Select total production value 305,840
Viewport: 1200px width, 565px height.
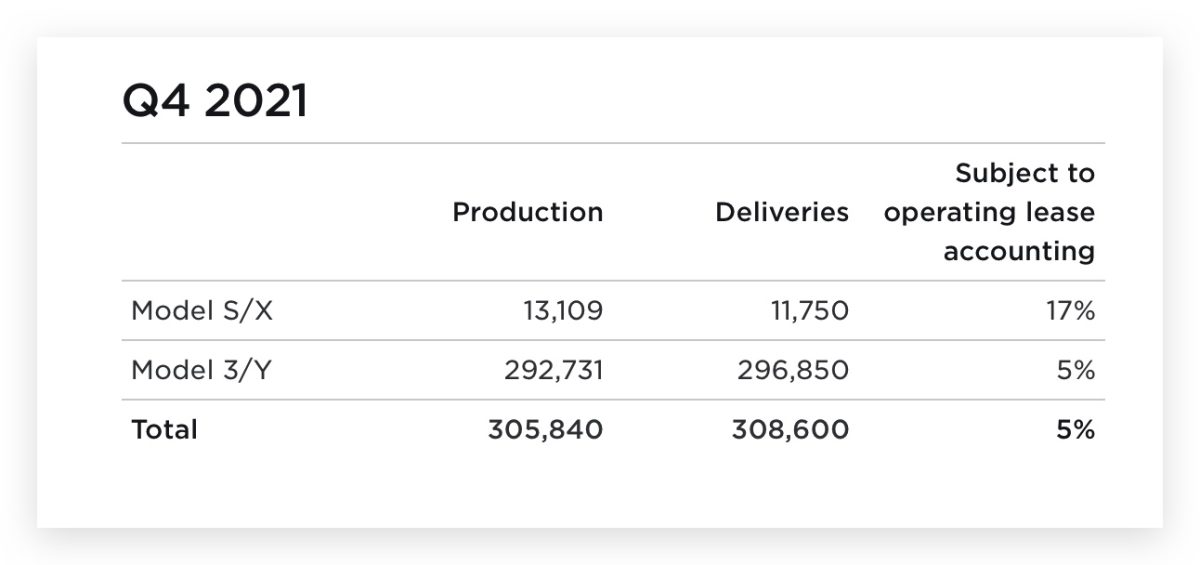coord(546,430)
